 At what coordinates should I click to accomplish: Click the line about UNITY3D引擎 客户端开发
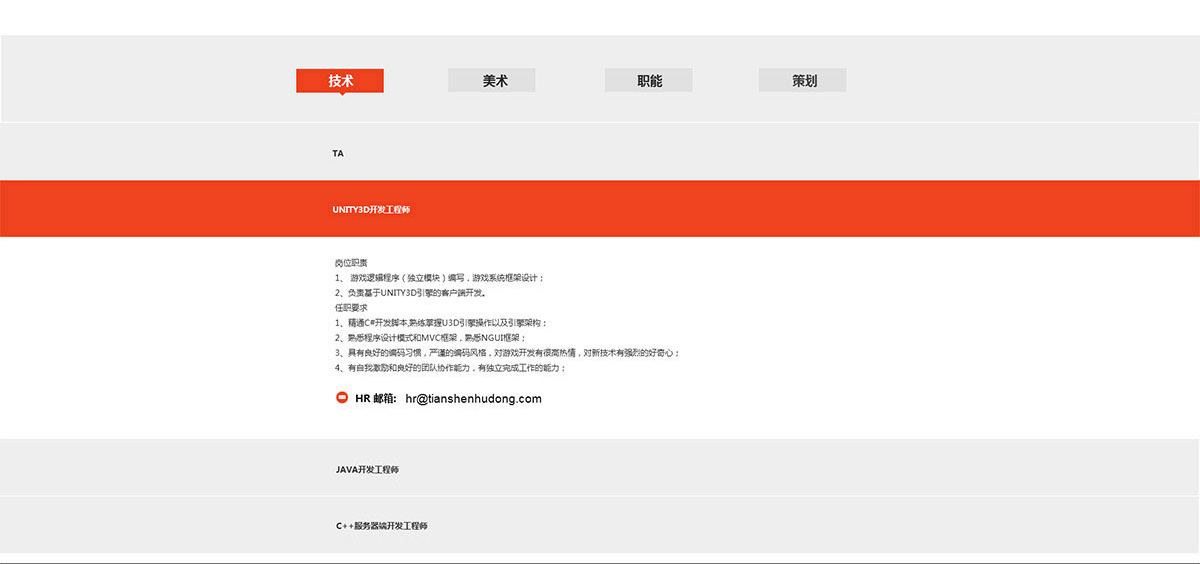coord(410,293)
